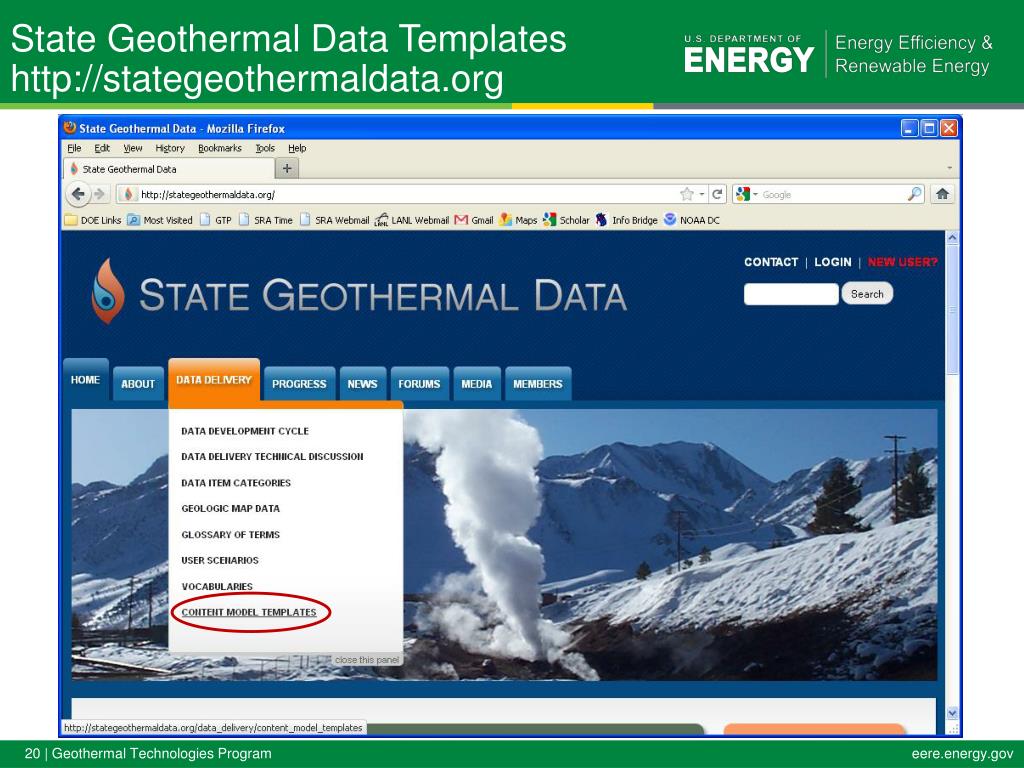
Task: Open the SRA Webmail bookmark
Action: point(334,220)
